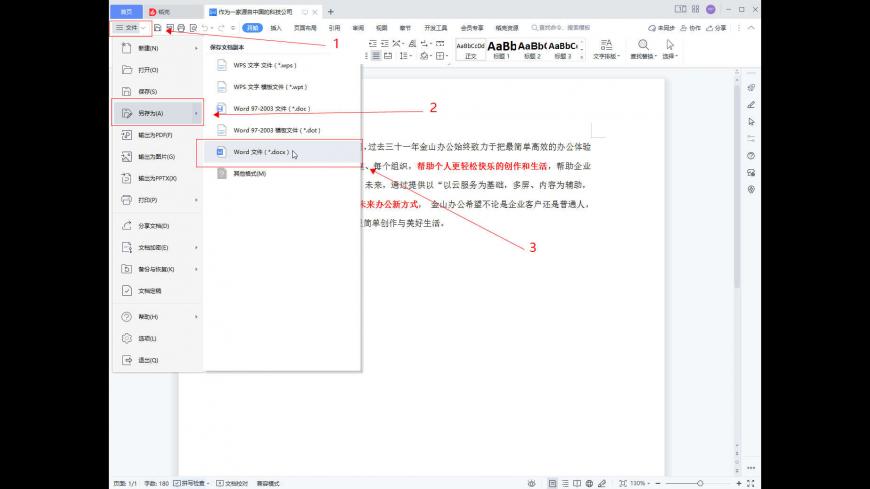Open the 开始 ribbon tab
This screenshot has height=489, width=870.
pyautogui.click(x=252, y=28)
